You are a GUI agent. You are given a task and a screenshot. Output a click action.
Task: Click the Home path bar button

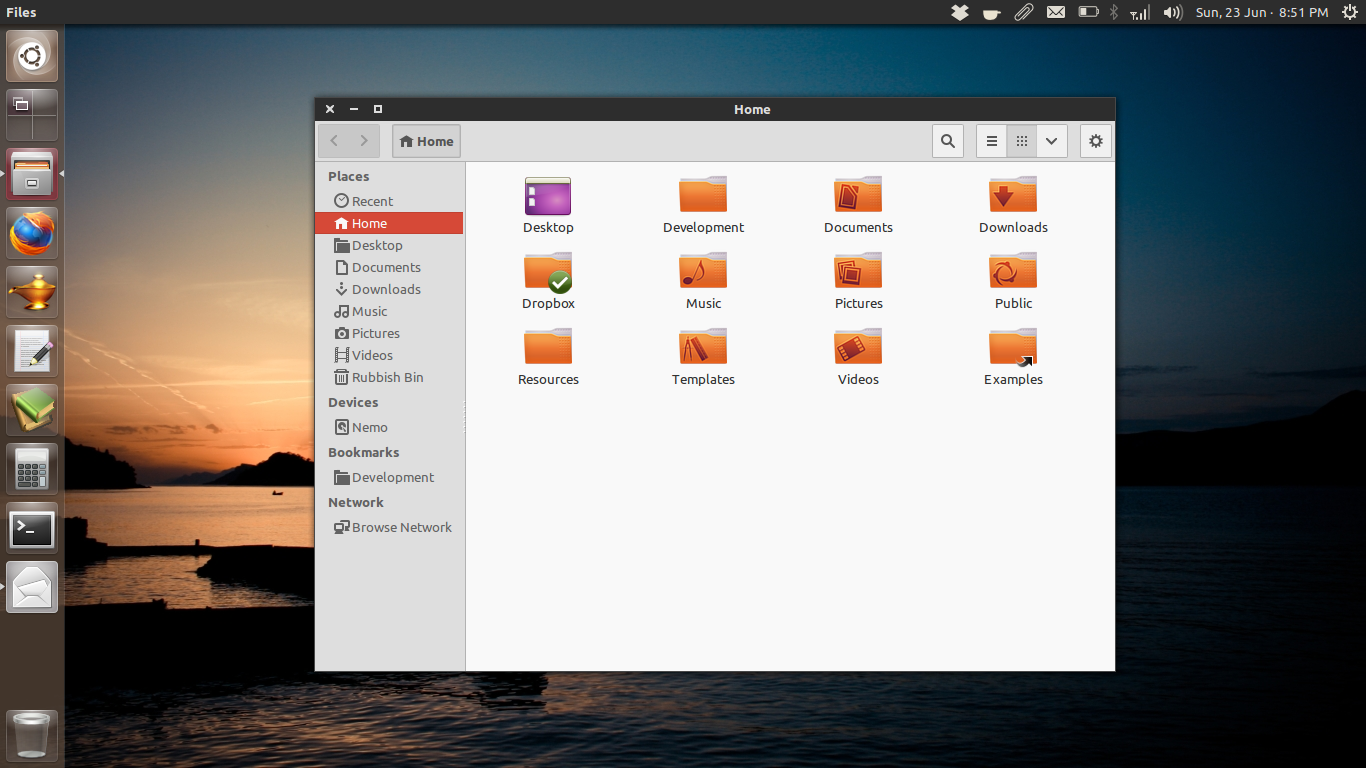(x=427, y=141)
